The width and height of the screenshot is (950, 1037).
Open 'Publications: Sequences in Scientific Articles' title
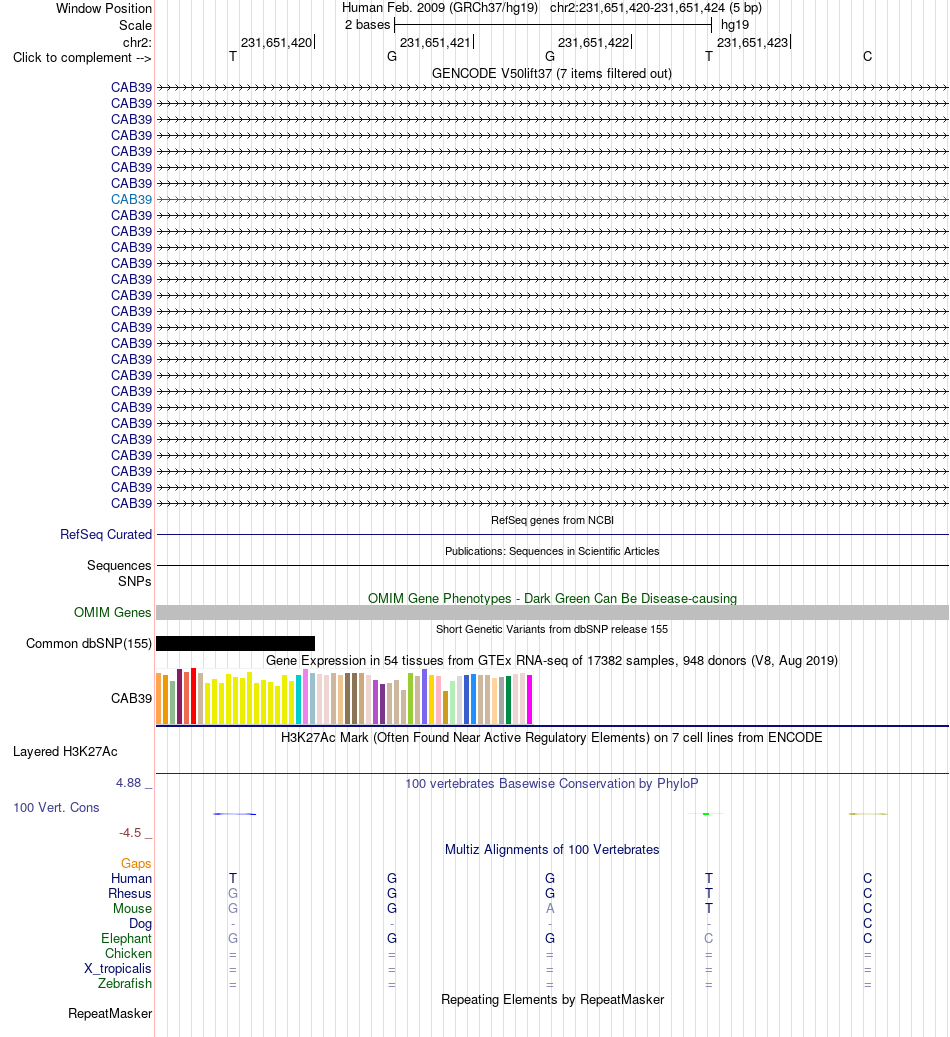pyautogui.click(x=552, y=552)
